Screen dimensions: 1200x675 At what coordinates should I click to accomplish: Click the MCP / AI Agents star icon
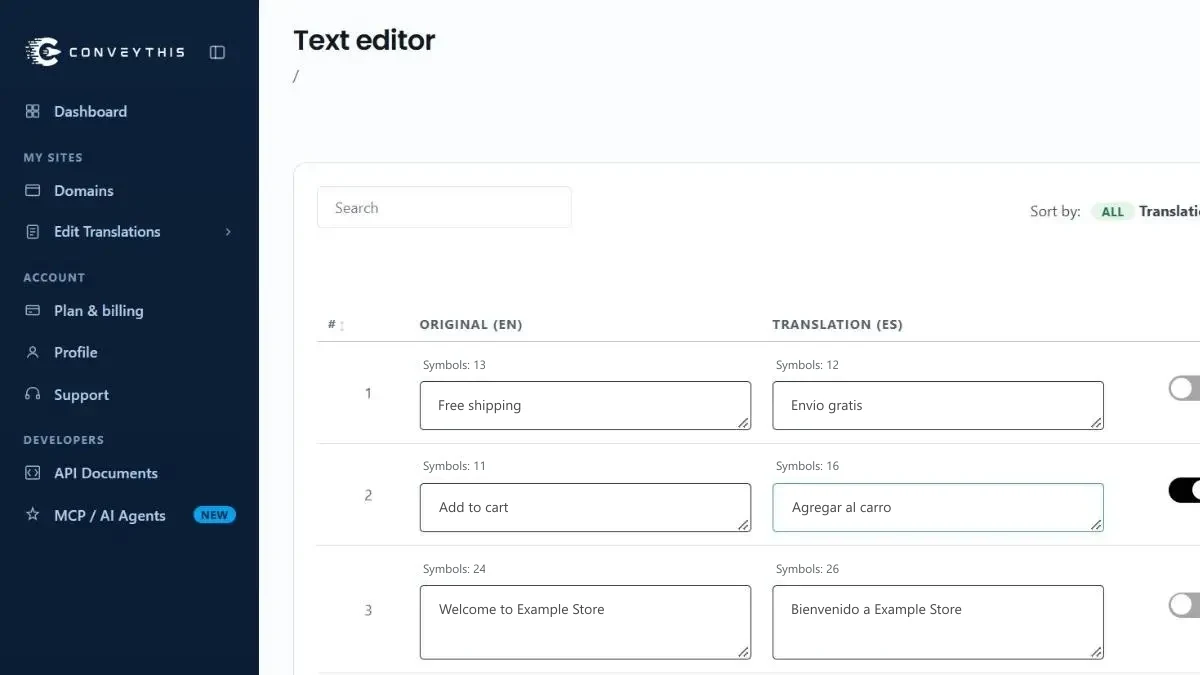pos(33,515)
